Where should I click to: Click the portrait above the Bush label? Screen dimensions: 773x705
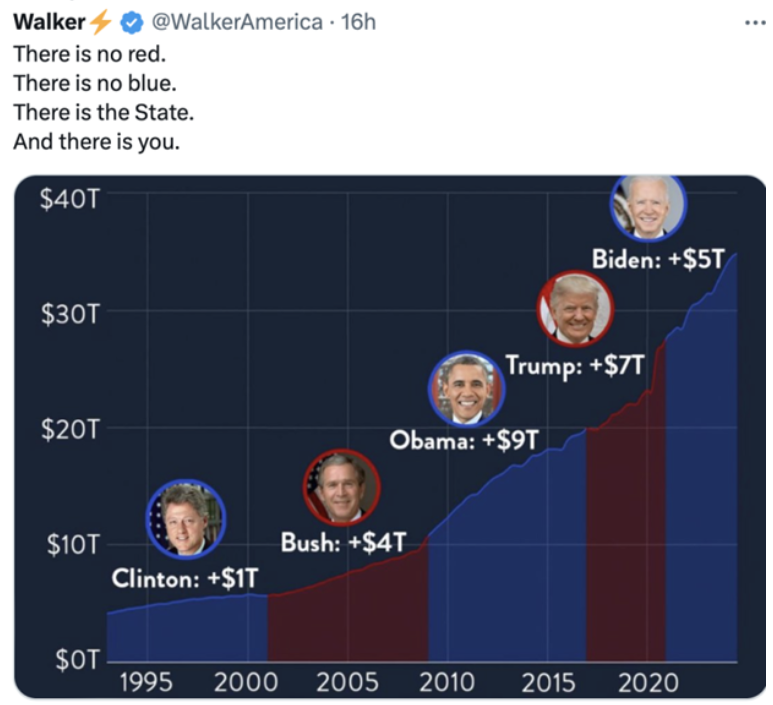point(342,487)
